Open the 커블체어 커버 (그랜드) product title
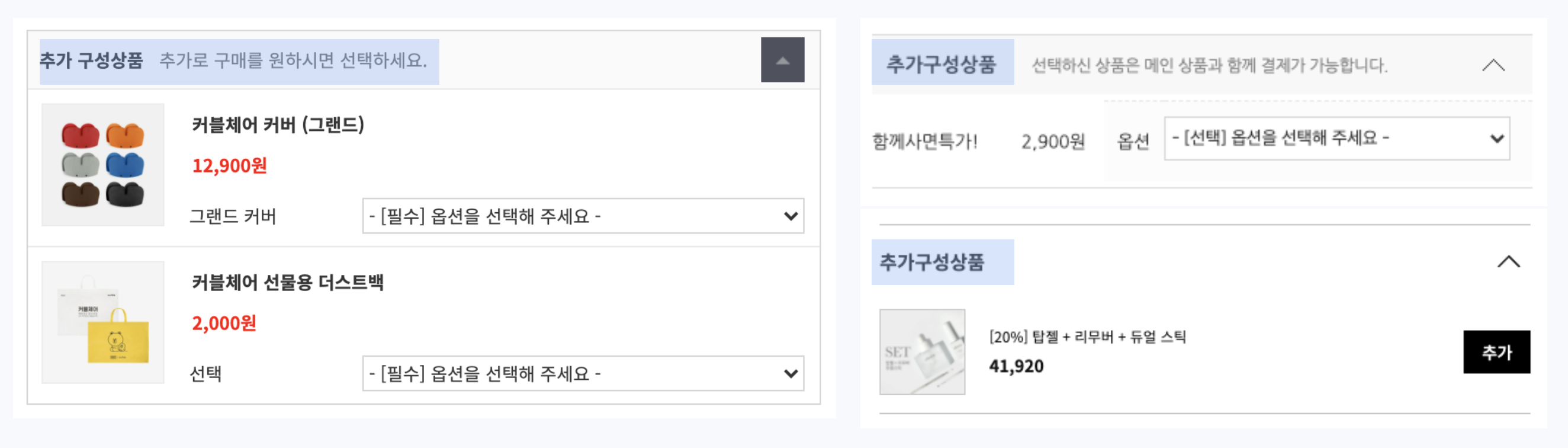Viewport: 1568px width, 448px height. (x=278, y=125)
